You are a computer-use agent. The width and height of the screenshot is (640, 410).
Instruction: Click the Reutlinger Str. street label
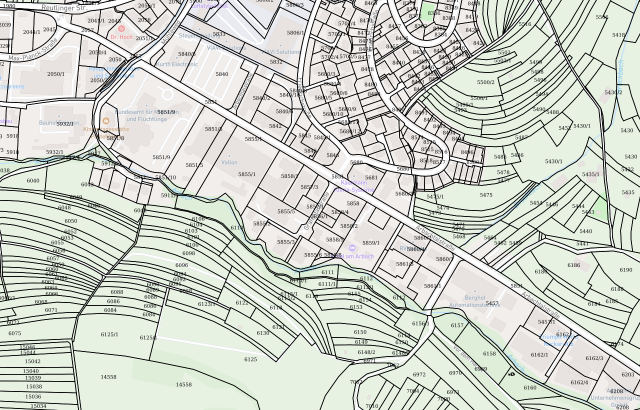(x=64, y=8)
